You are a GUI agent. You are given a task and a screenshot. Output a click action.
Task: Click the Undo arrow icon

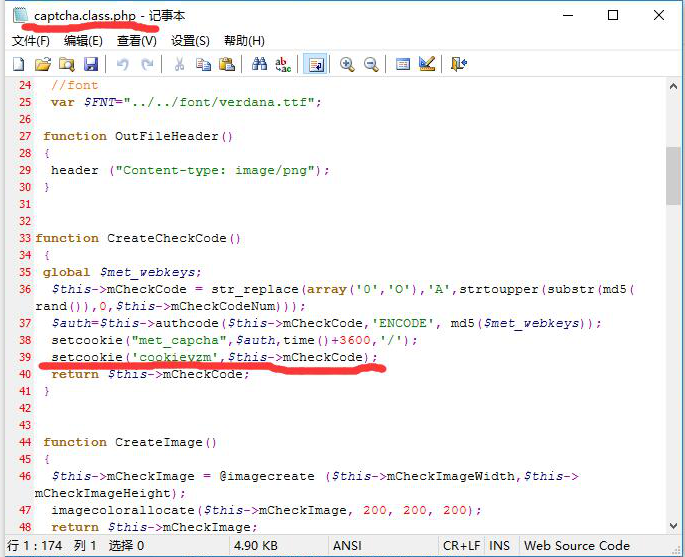122,64
